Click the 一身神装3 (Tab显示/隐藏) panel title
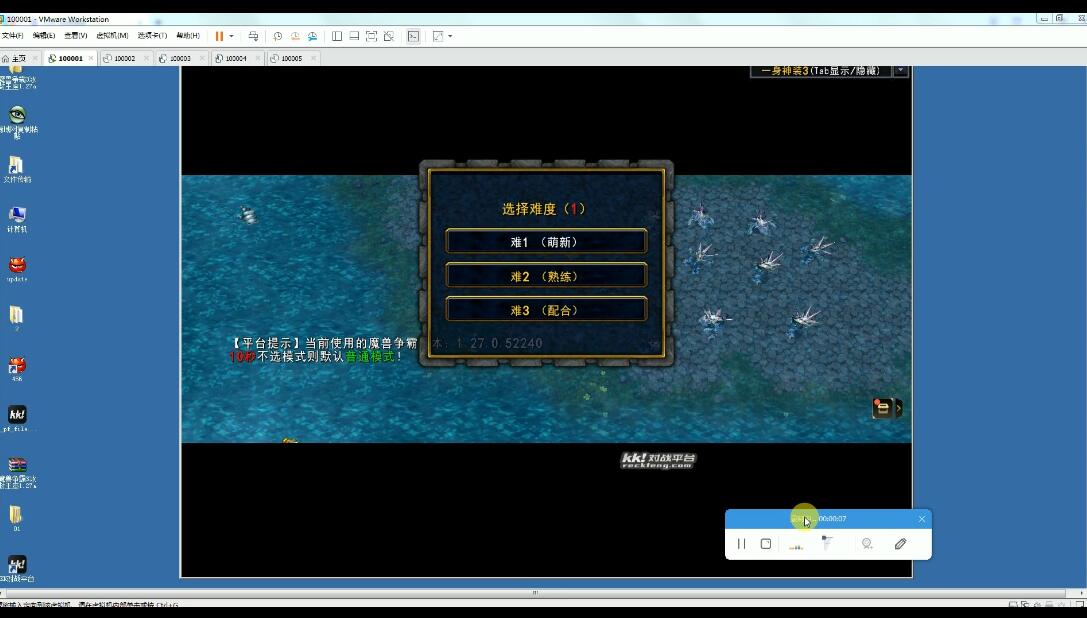1087x618 pixels. click(821, 71)
